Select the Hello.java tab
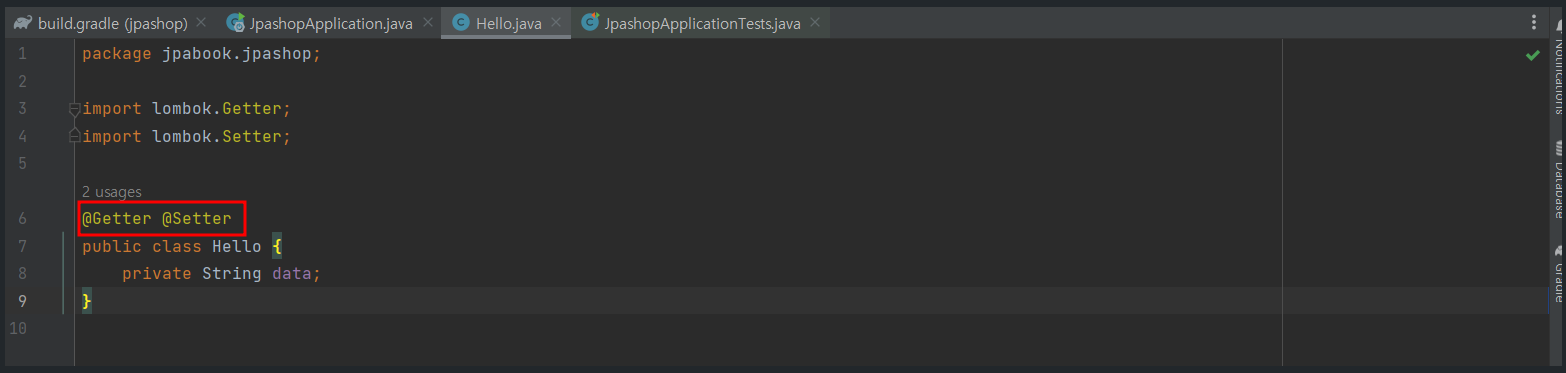 (509, 23)
